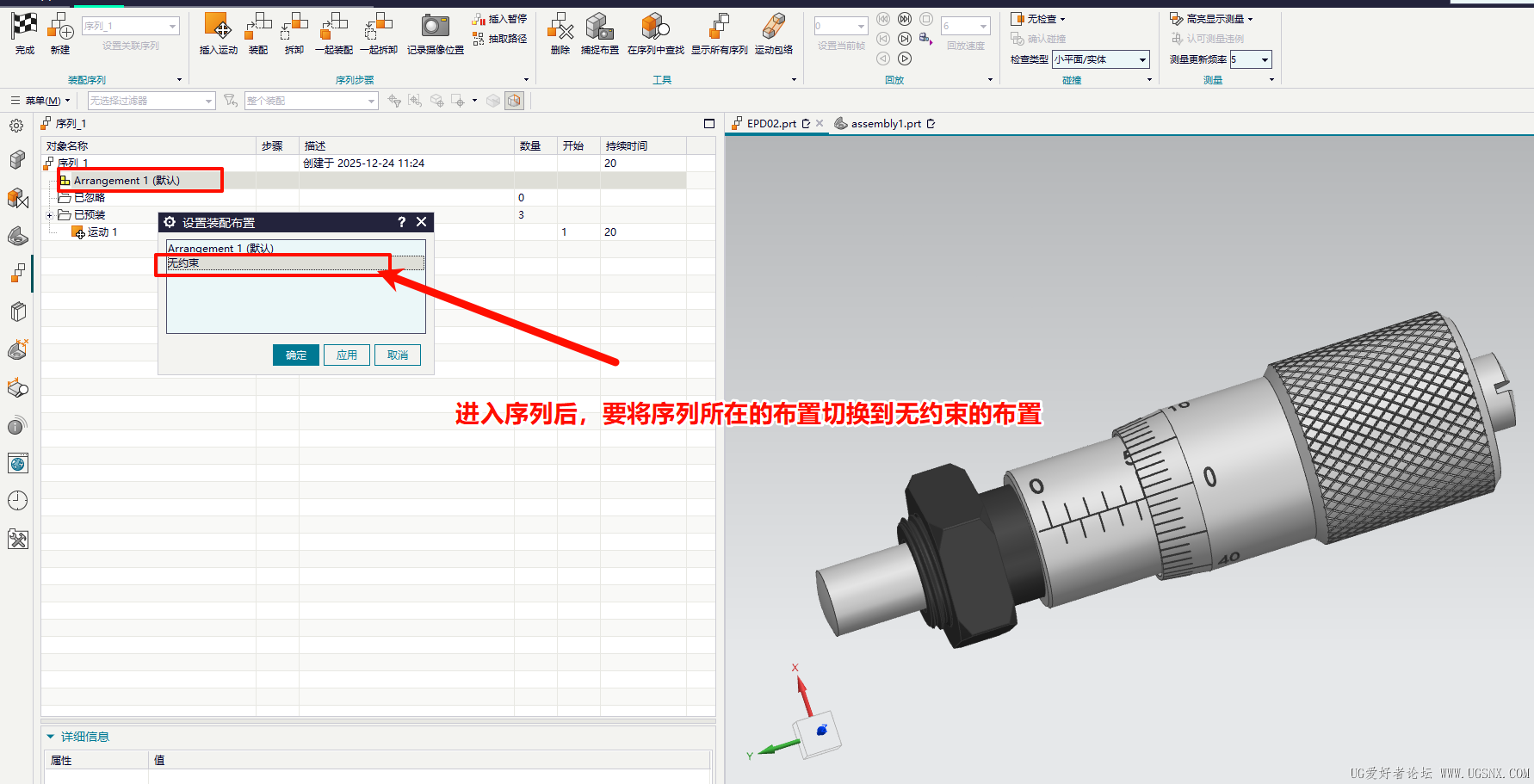Open the Assembly Navigator cube sidebar icon
The image size is (1534, 784).
click(x=17, y=160)
